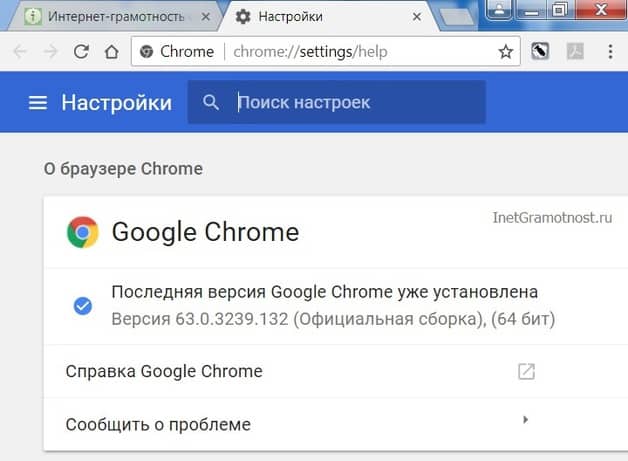Open the Chrome three-dot menu
Screen dimensions: 628x461
coord(610,52)
